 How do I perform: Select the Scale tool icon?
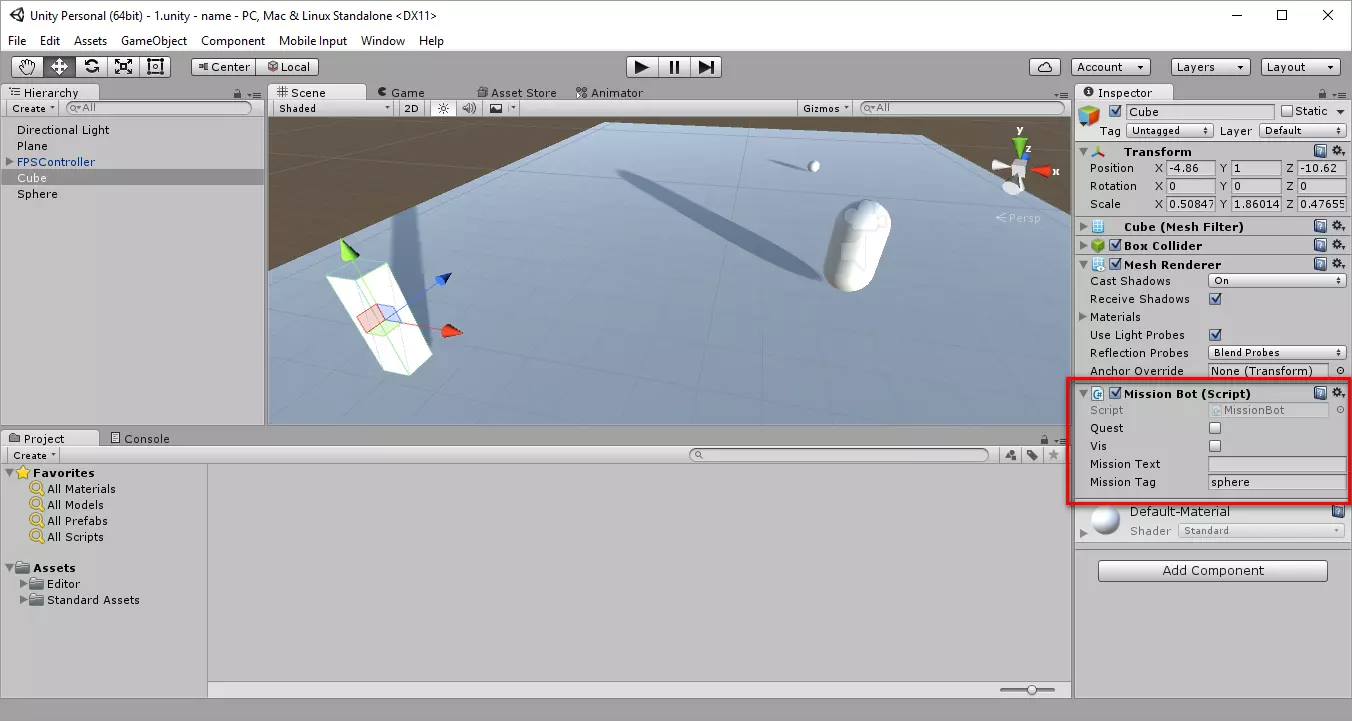click(x=123, y=67)
